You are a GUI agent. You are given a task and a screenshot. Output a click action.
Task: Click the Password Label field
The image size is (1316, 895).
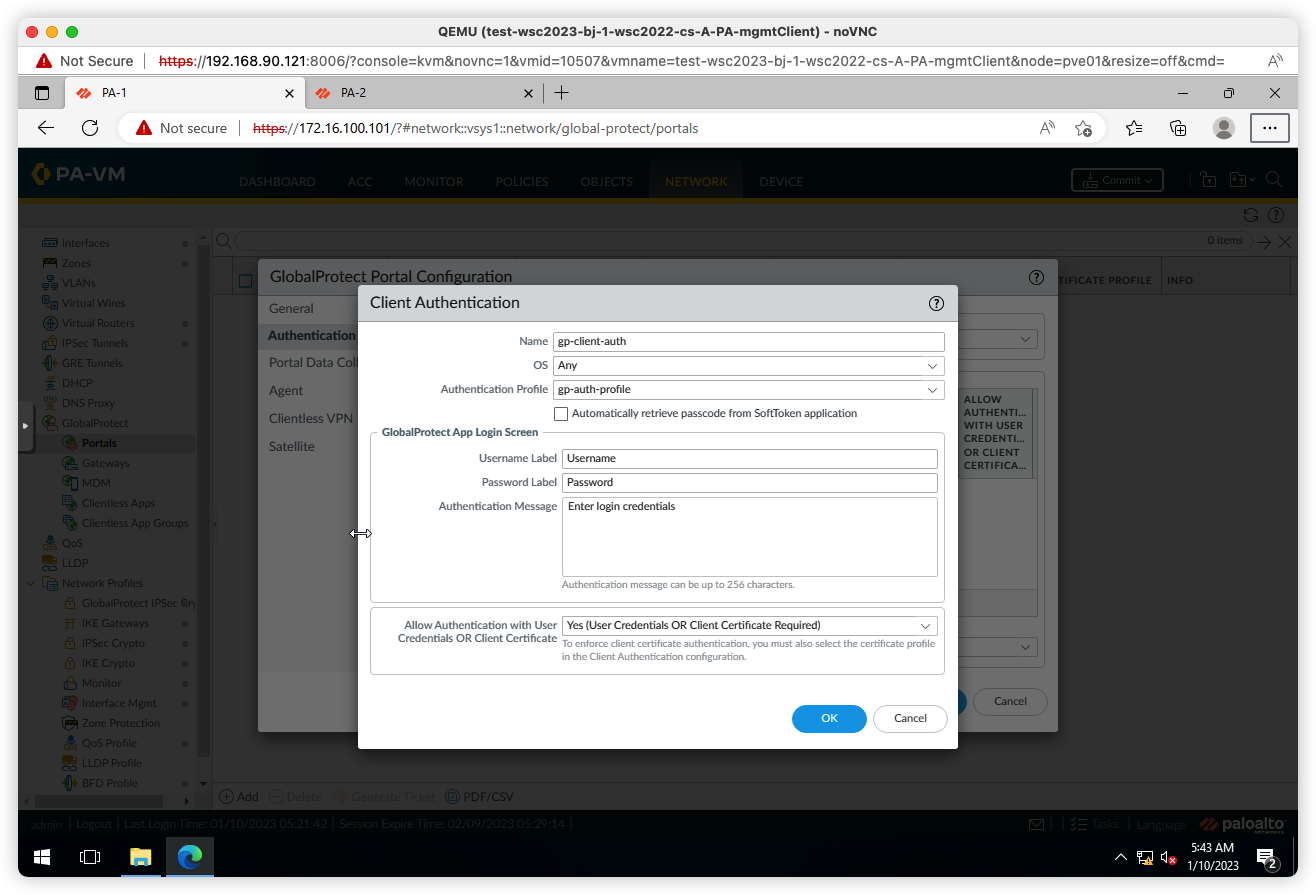(x=749, y=482)
